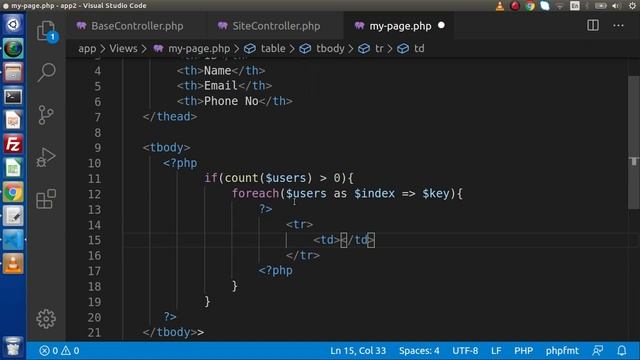Change end of line sequence LF
The height and width of the screenshot is (360, 640).
[496, 351]
